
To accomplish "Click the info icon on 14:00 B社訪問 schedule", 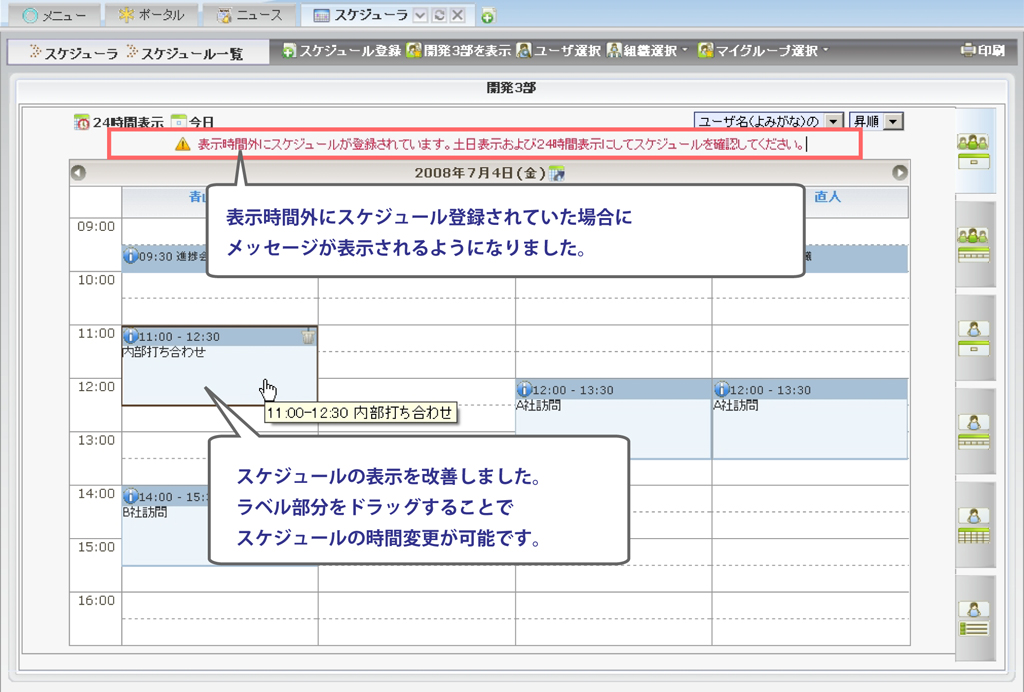I will click(131, 496).
